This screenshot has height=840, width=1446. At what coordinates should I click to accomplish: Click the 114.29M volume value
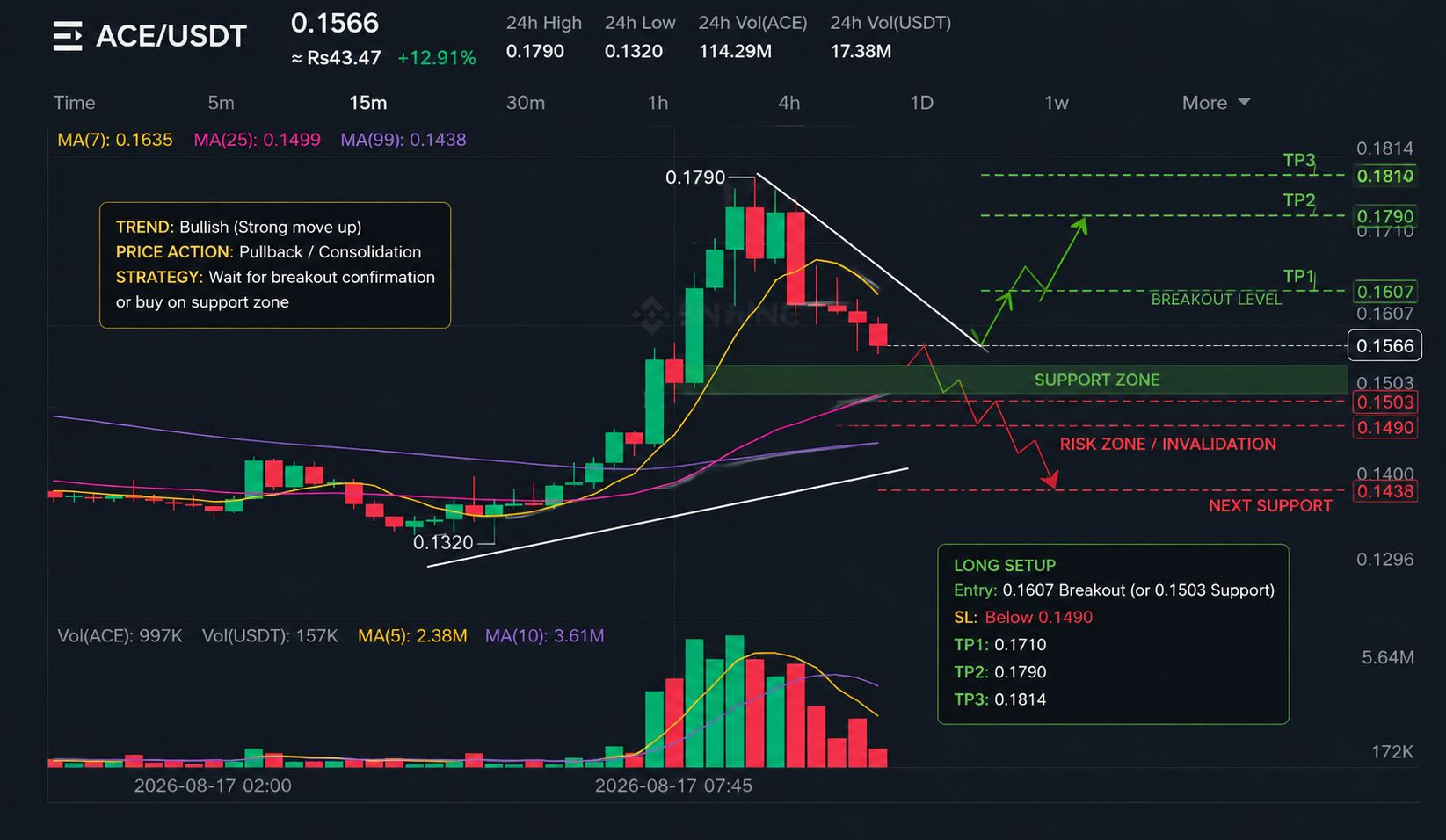coord(736,51)
